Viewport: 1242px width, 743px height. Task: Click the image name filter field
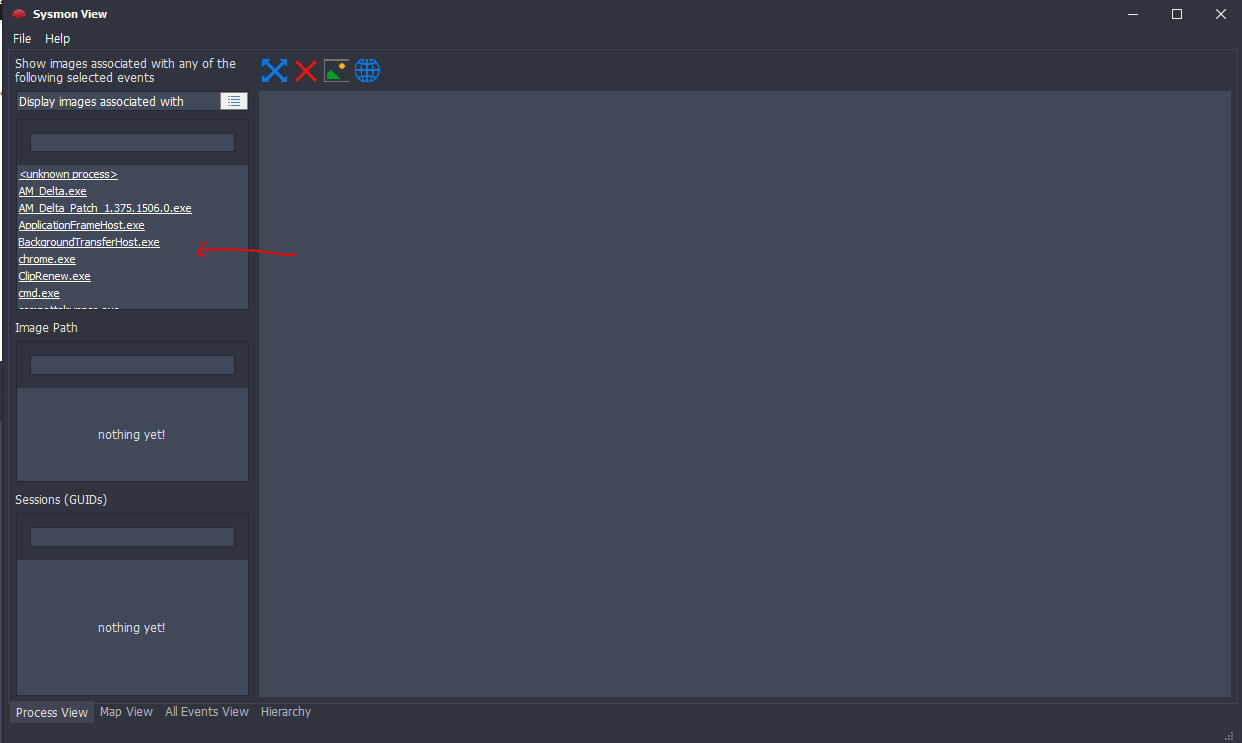pos(132,142)
